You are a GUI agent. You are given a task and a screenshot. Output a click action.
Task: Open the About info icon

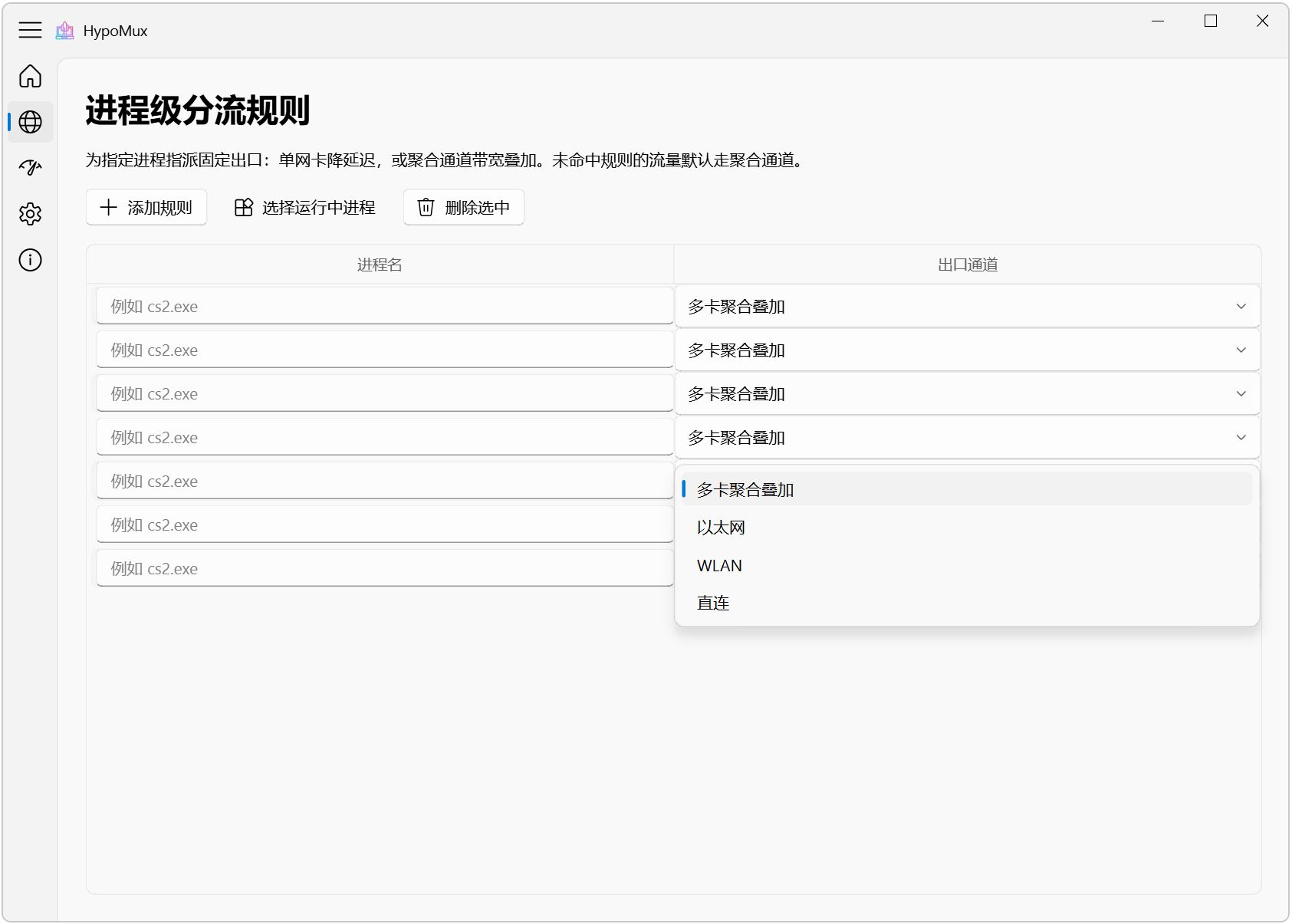pos(31,260)
